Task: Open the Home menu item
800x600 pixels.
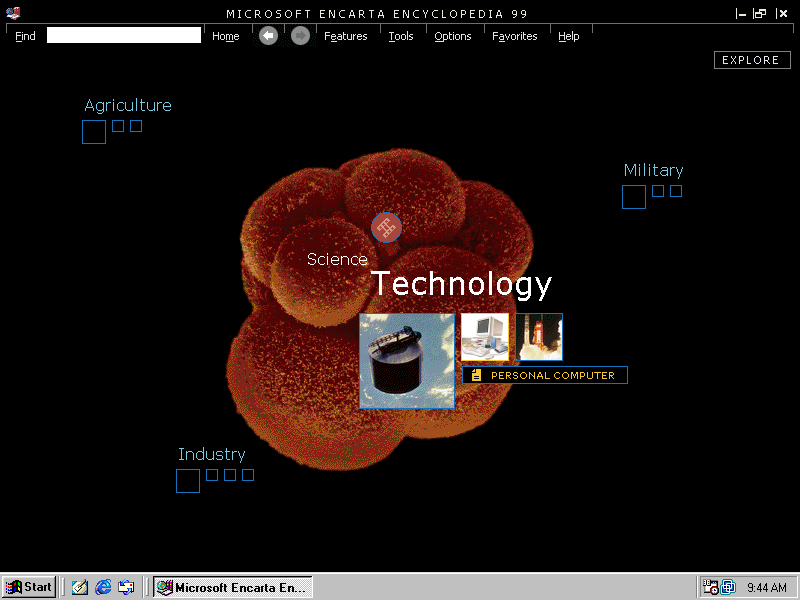Action: [x=226, y=36]
